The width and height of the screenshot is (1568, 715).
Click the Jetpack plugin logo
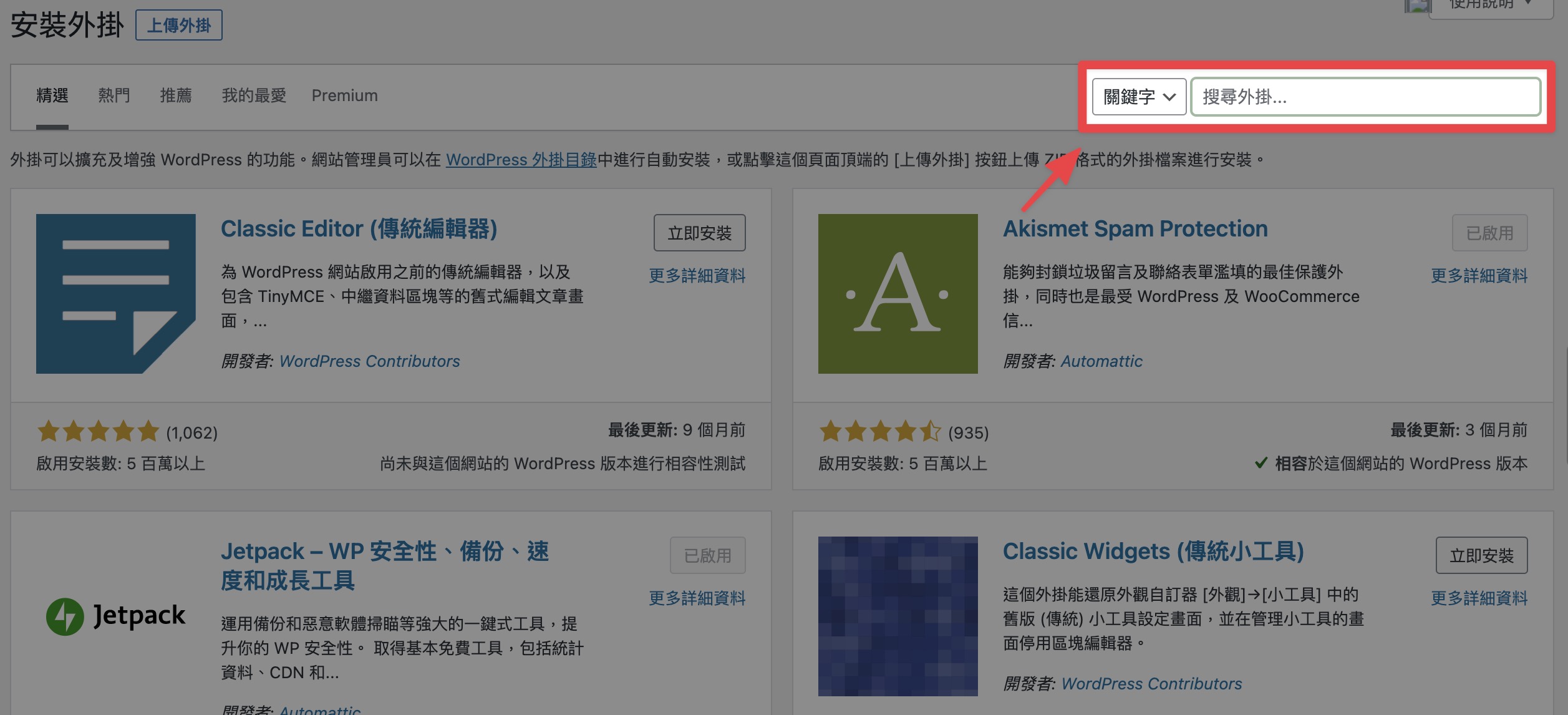(116, 616)
